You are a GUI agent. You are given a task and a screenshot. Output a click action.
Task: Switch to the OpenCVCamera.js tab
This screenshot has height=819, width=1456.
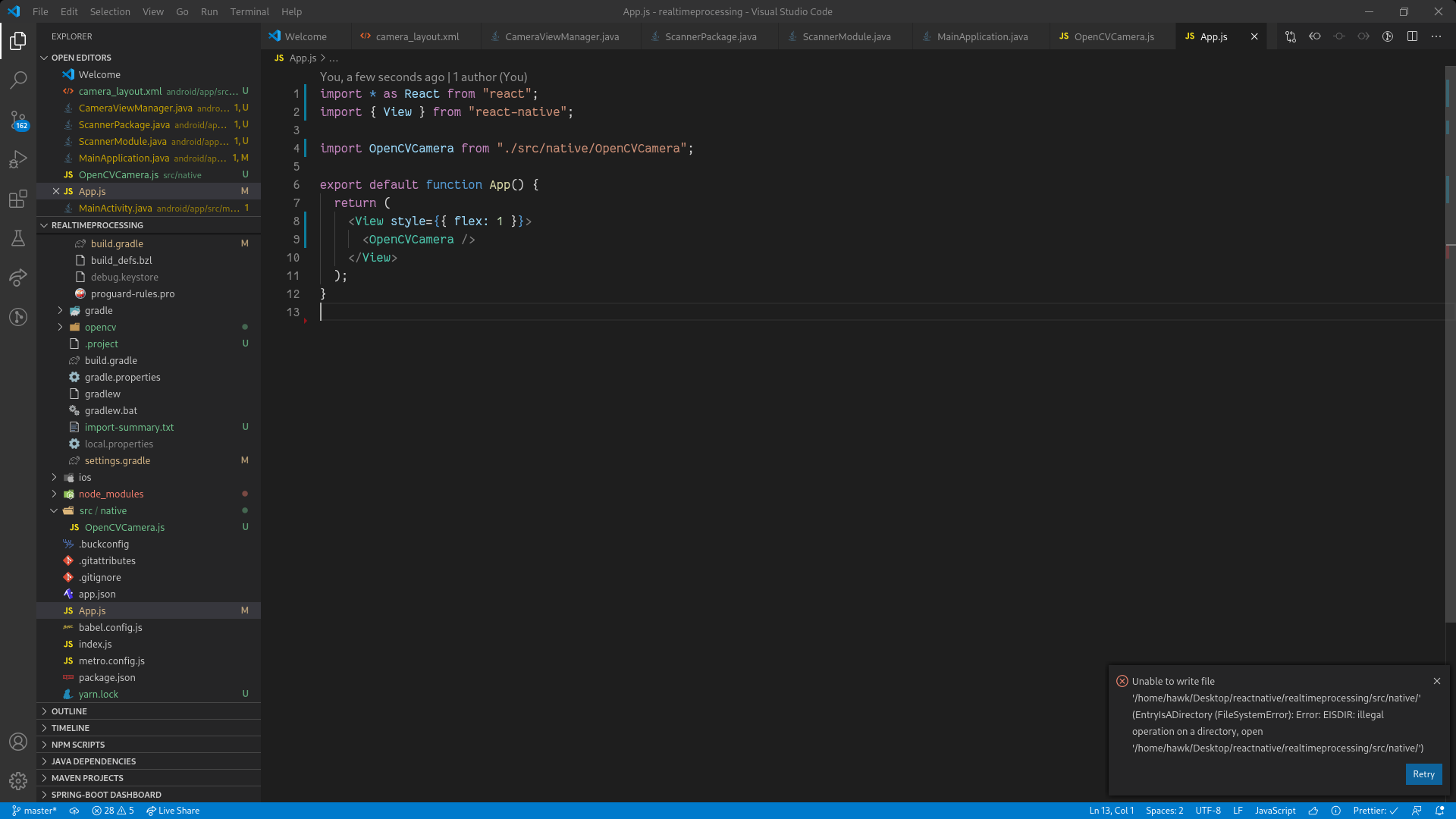coord(1113,36)
